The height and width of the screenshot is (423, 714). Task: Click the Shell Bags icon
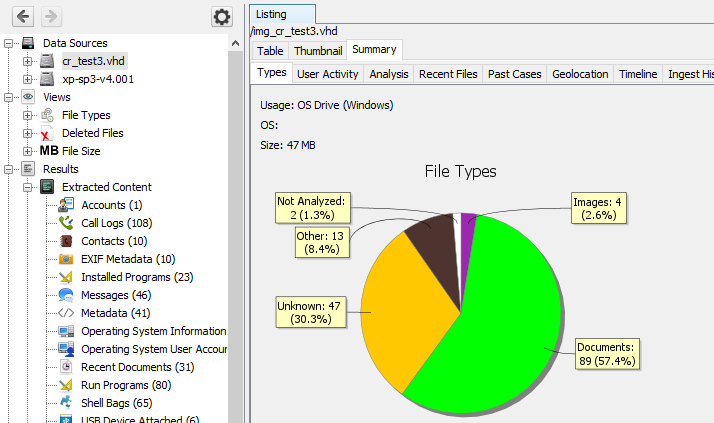[x=66, y=403]
